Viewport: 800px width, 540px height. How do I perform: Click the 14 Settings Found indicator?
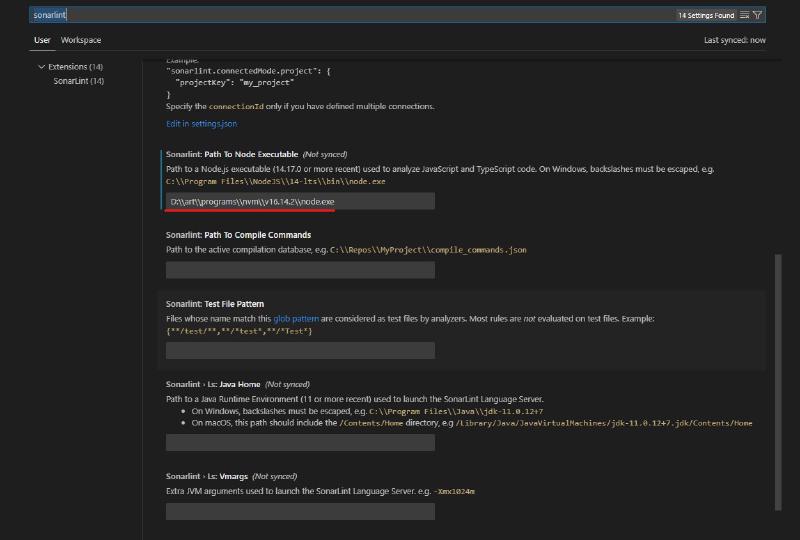point(706,15)
